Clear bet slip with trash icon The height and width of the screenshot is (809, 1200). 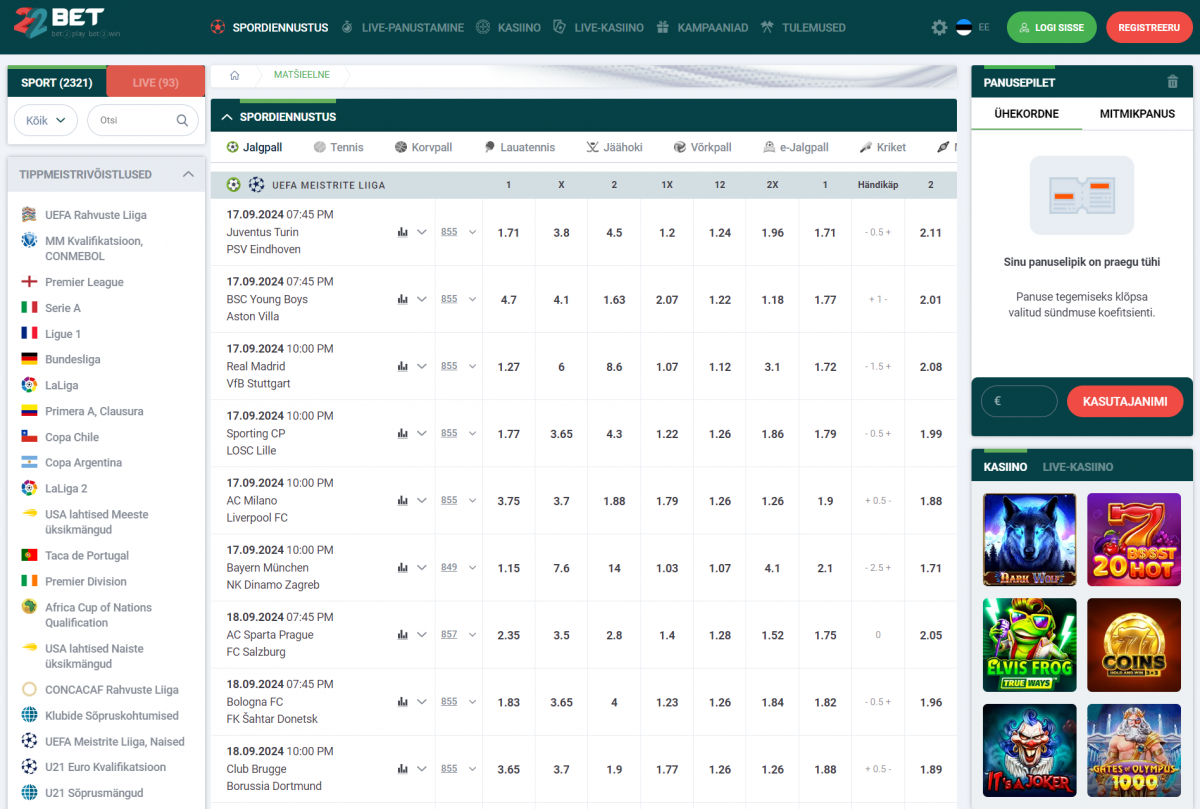1172,82
